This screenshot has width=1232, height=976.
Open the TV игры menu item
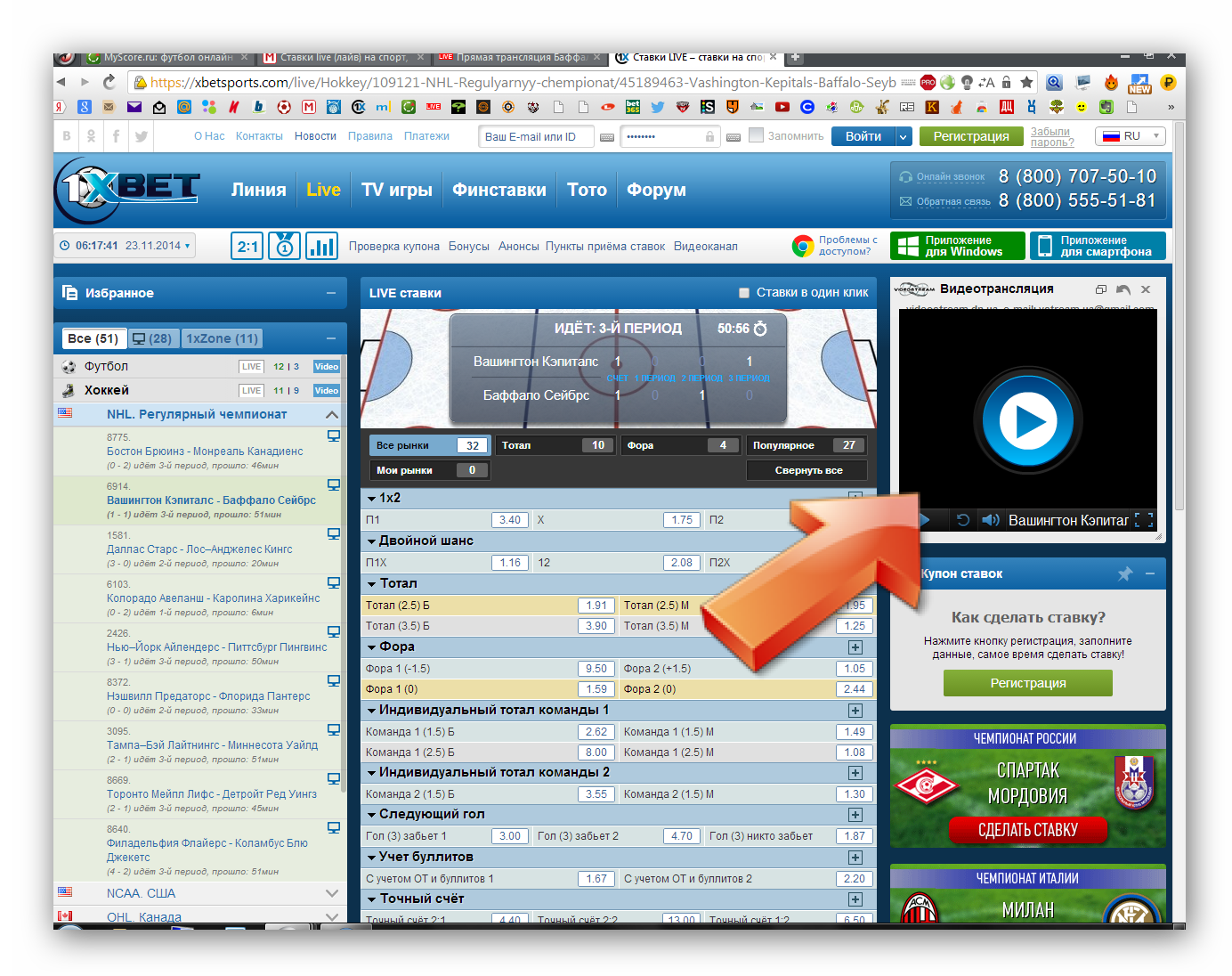397,190
